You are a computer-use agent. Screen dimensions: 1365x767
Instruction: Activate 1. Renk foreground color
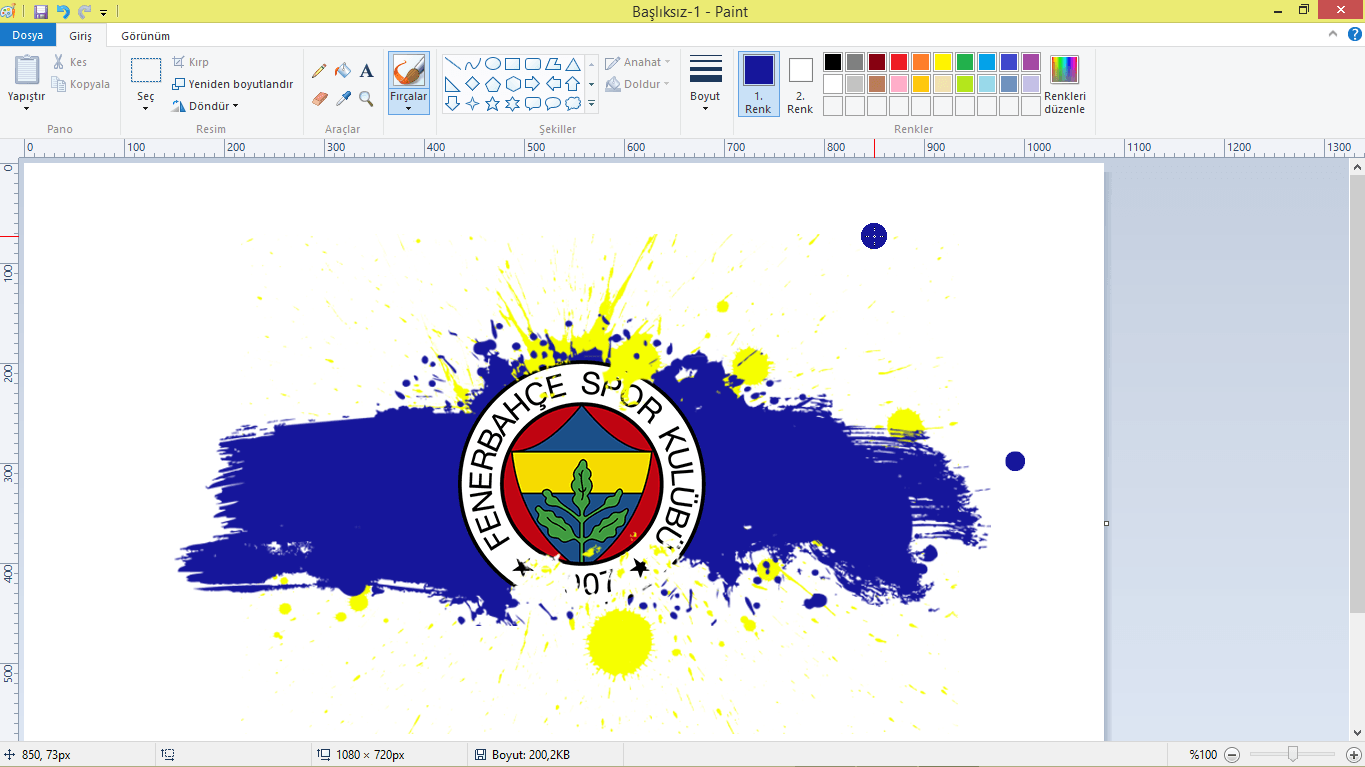tap(759, 84)
